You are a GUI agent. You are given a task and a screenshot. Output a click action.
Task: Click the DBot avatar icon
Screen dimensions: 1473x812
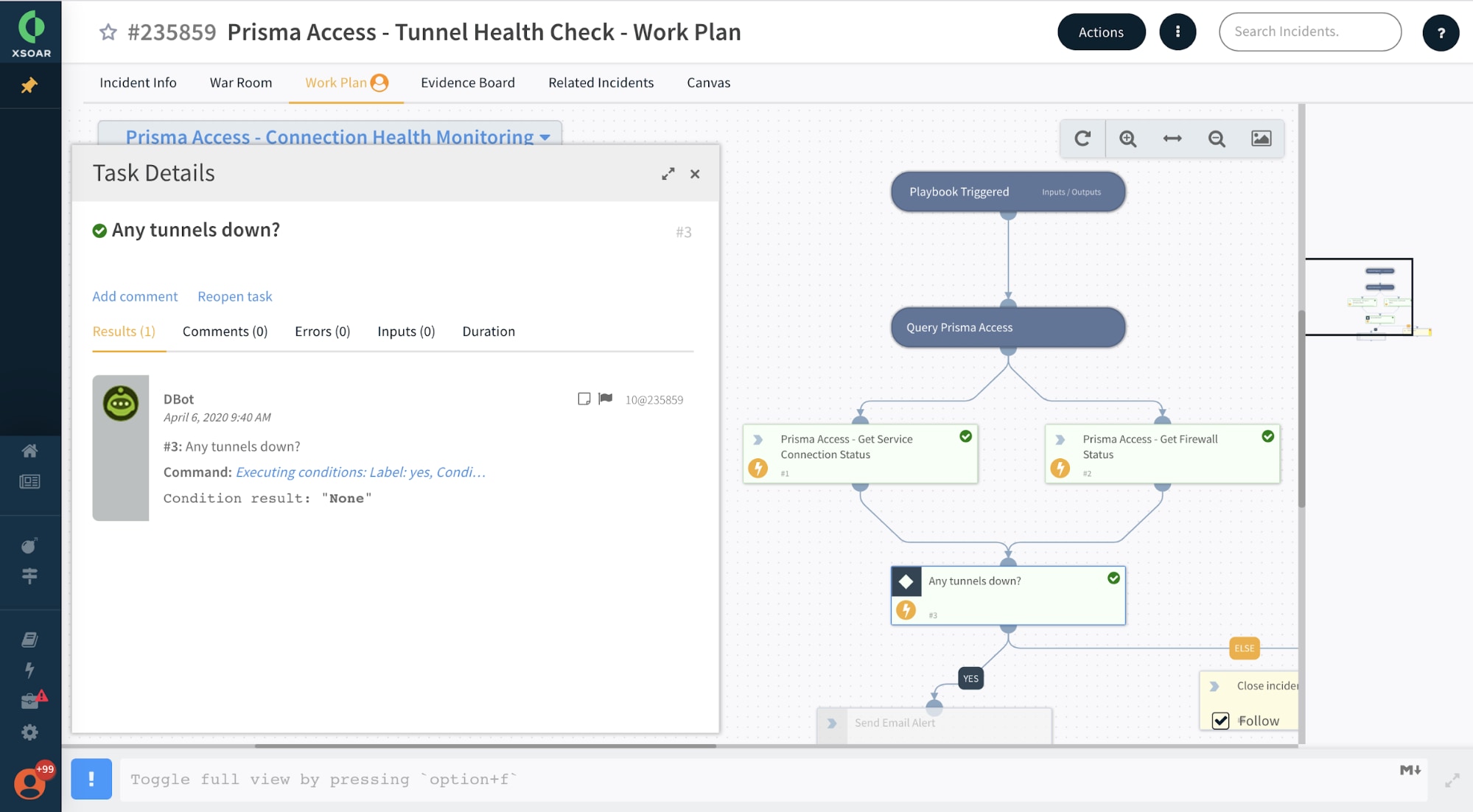pos(121,403)
